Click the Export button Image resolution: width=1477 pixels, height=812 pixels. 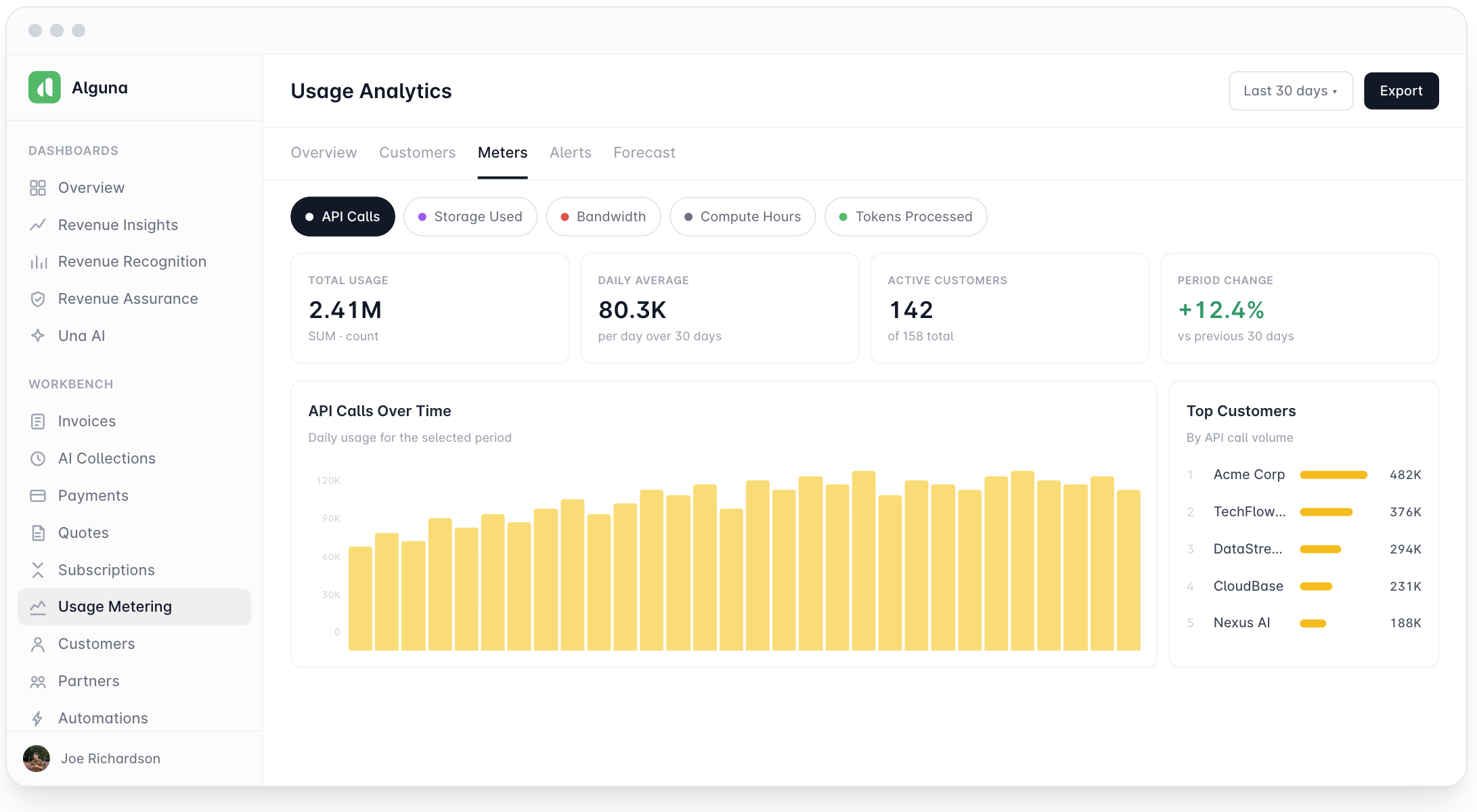[x=1401, y=91]
